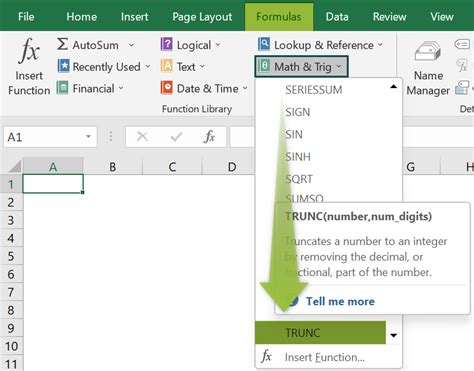The image size is (474, 371).
Task: Click the formula bar enter checkmark icon
Action: [x=176, y=137]
